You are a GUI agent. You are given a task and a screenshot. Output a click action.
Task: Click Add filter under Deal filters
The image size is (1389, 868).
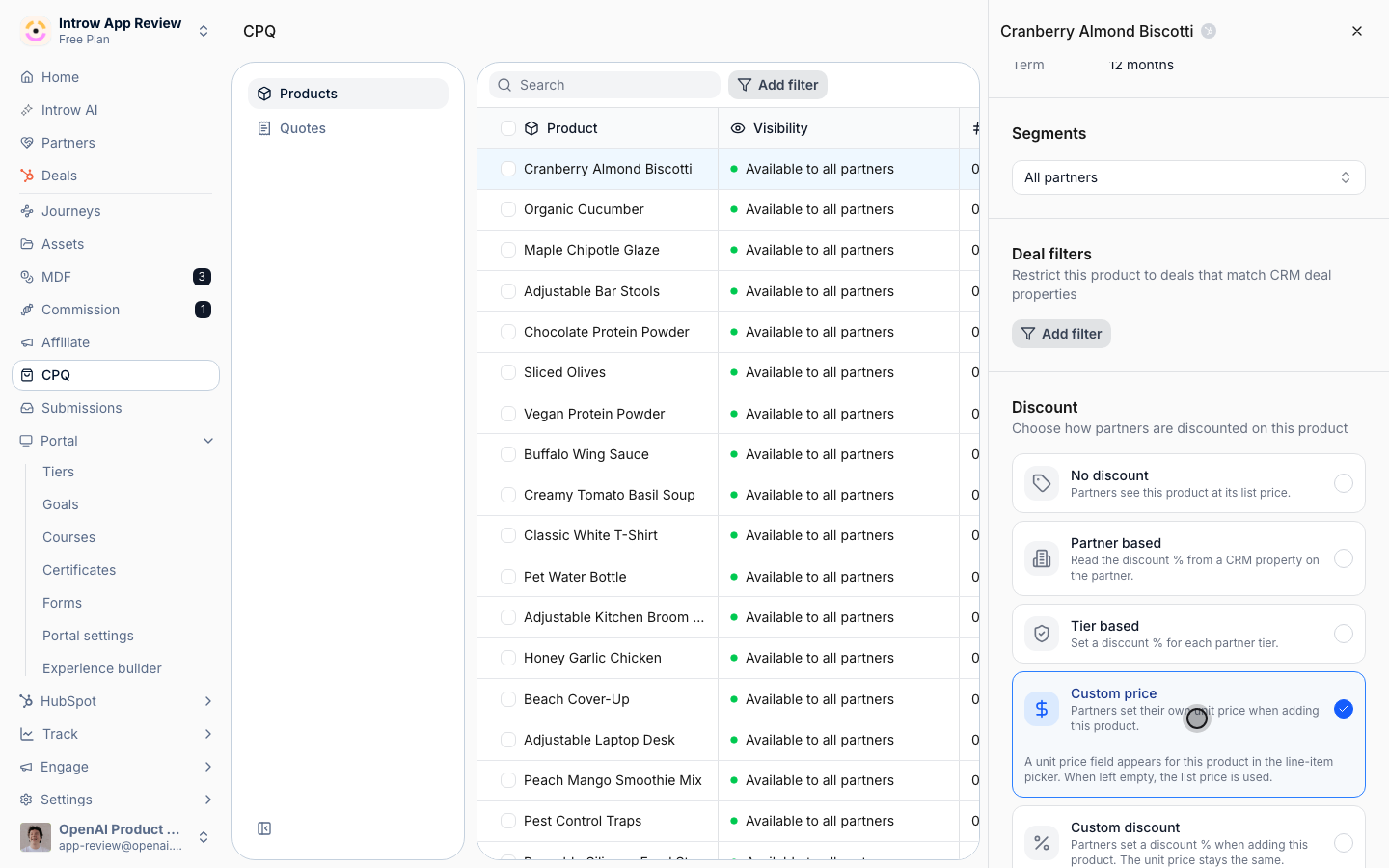coord(1061,334)
